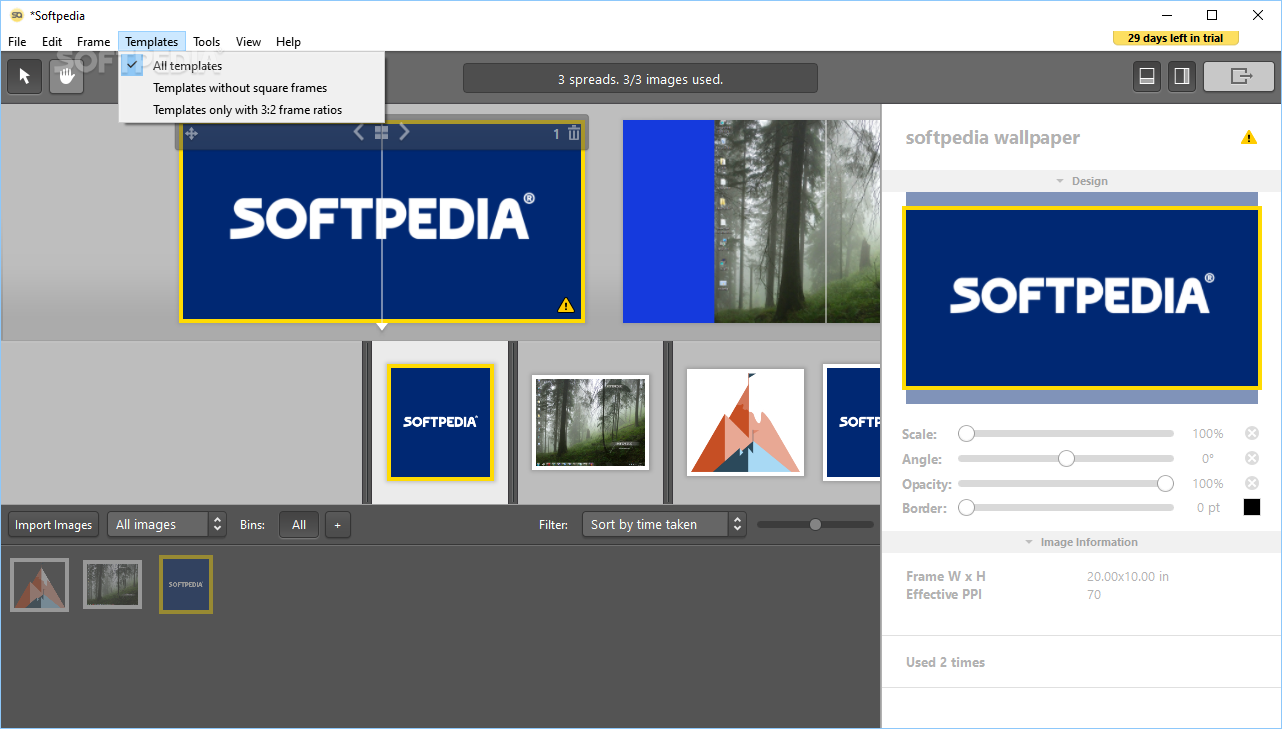Click Import Images button

pyautogui.click(x=54, y=525)
